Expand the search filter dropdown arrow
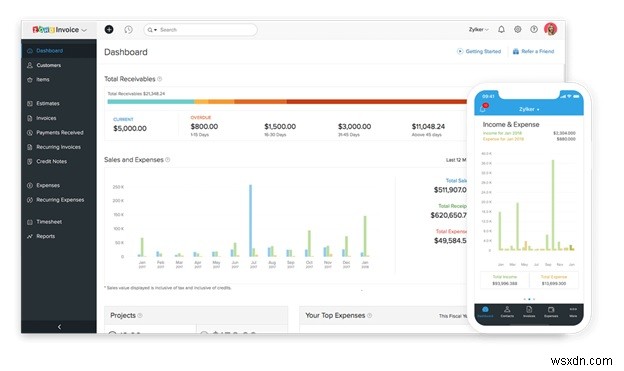This screenshot has width=624, height=371. click(155, 30)
